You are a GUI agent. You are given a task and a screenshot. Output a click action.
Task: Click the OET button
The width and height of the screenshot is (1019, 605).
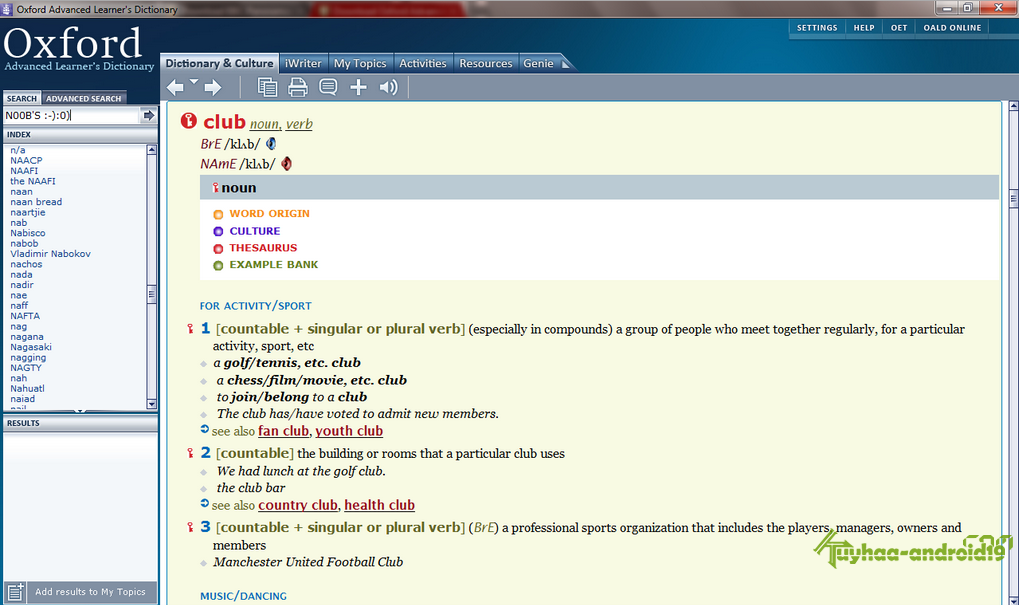click(x=899, y=28)
